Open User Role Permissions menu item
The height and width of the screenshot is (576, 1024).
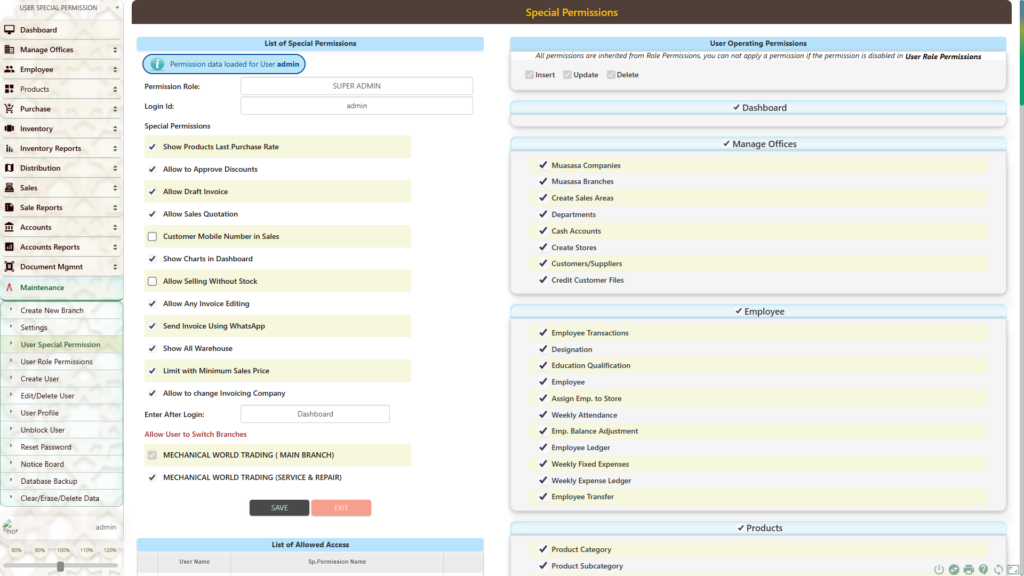tap(56, 362)
